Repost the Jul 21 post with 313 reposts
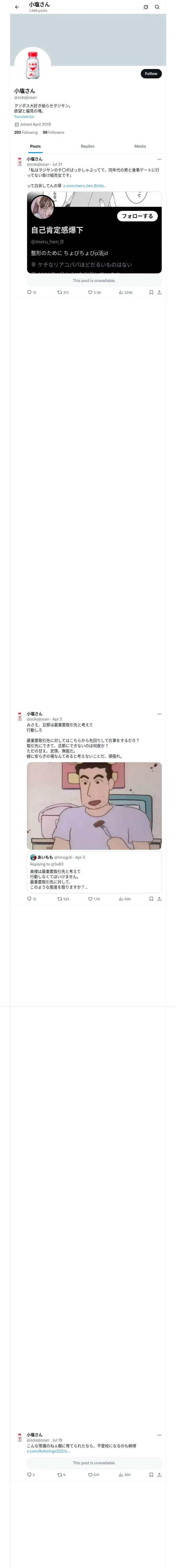Screen dimensions: 176x1568 pos(63,292)
